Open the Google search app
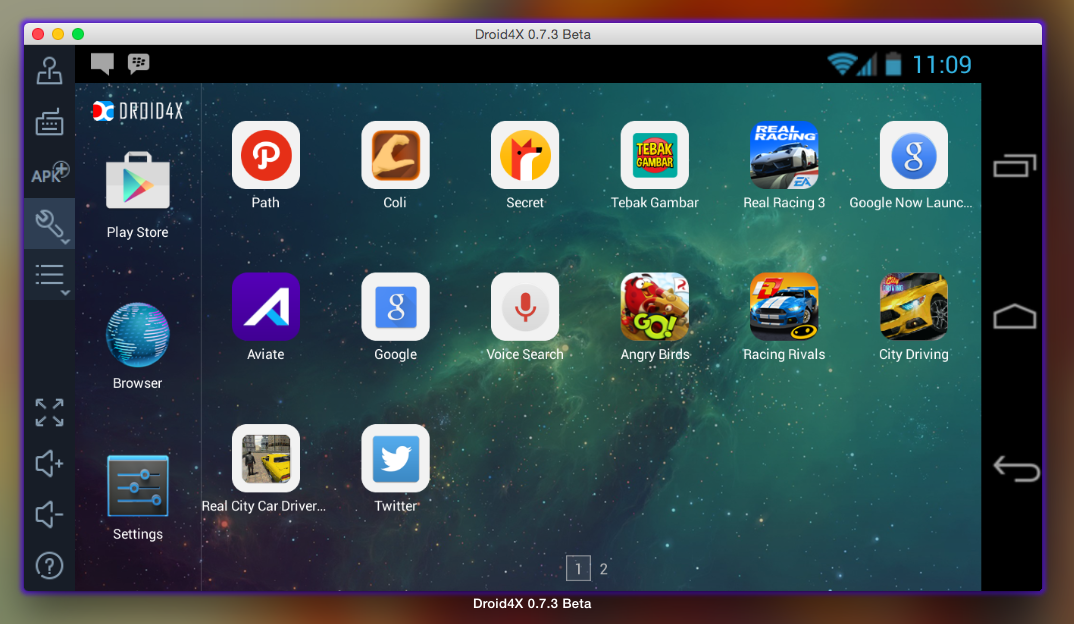 point(395,307)
